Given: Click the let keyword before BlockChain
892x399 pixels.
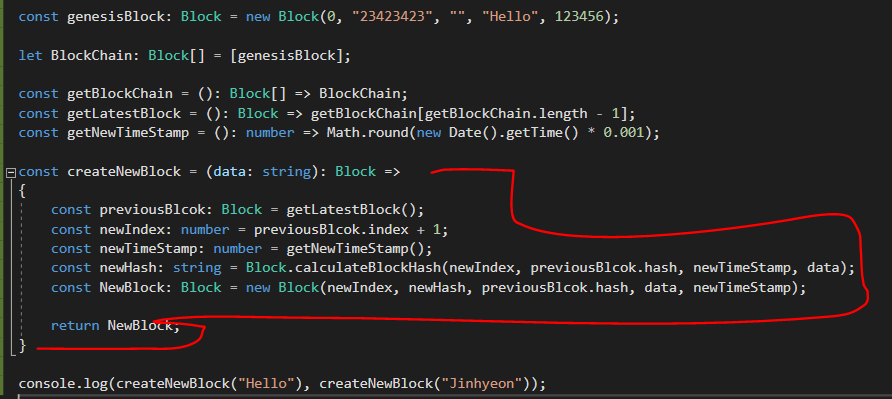Looking at the screenshot, I should click(30, 55).
